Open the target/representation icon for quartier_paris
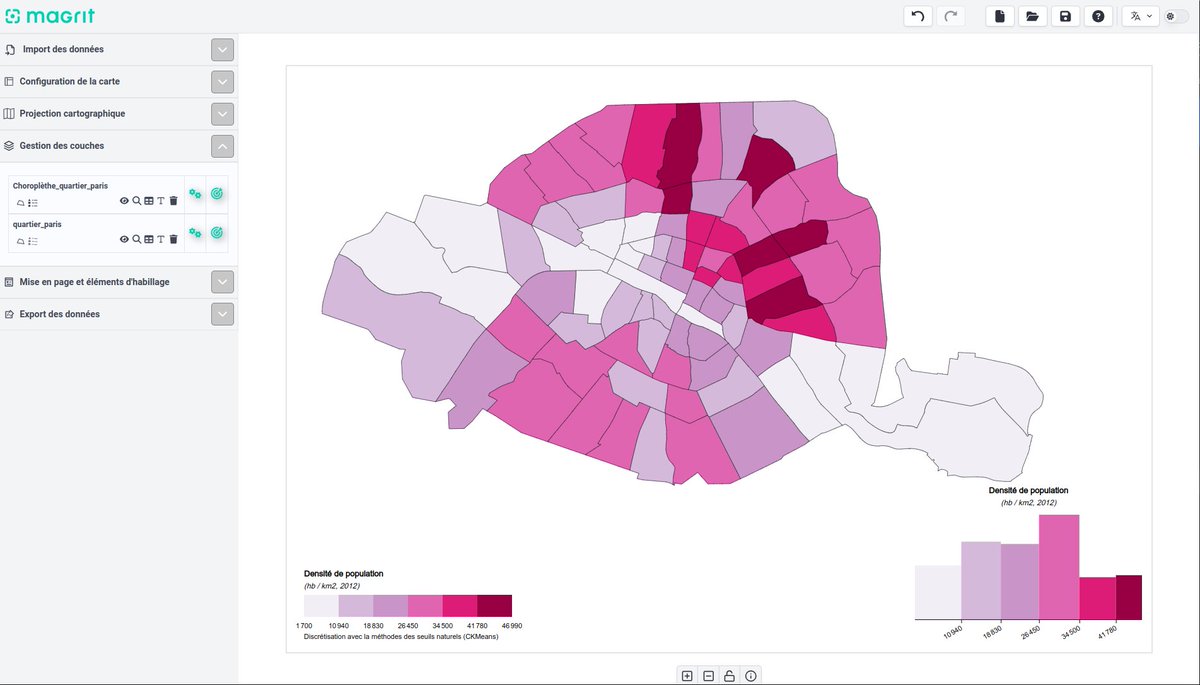This screenshot has height=685, width=1200. (x=217, y=232)
